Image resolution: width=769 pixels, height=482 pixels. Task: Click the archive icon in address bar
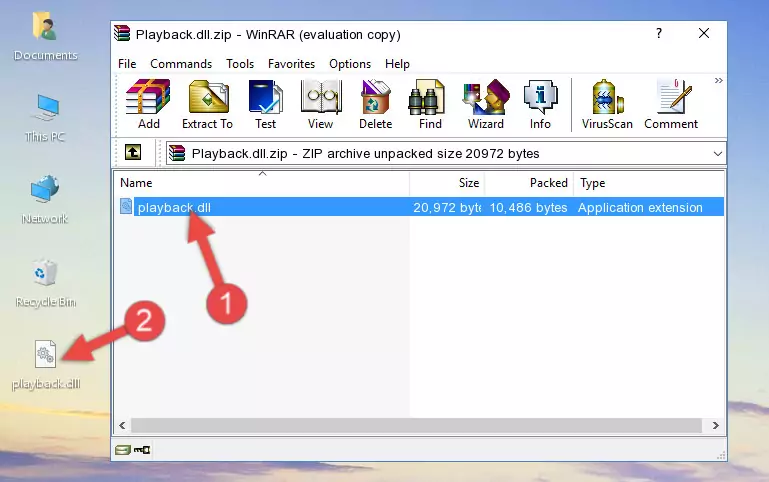point(177,153)
